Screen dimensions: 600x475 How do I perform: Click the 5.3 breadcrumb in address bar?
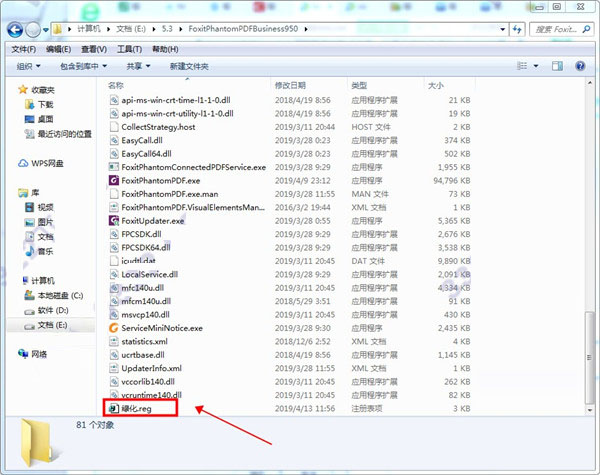167,29
